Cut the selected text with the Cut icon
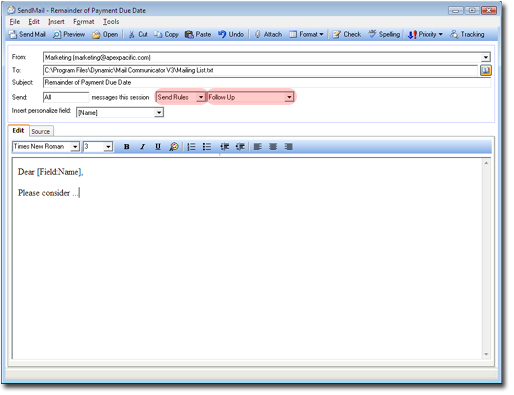 click(138, 34)
